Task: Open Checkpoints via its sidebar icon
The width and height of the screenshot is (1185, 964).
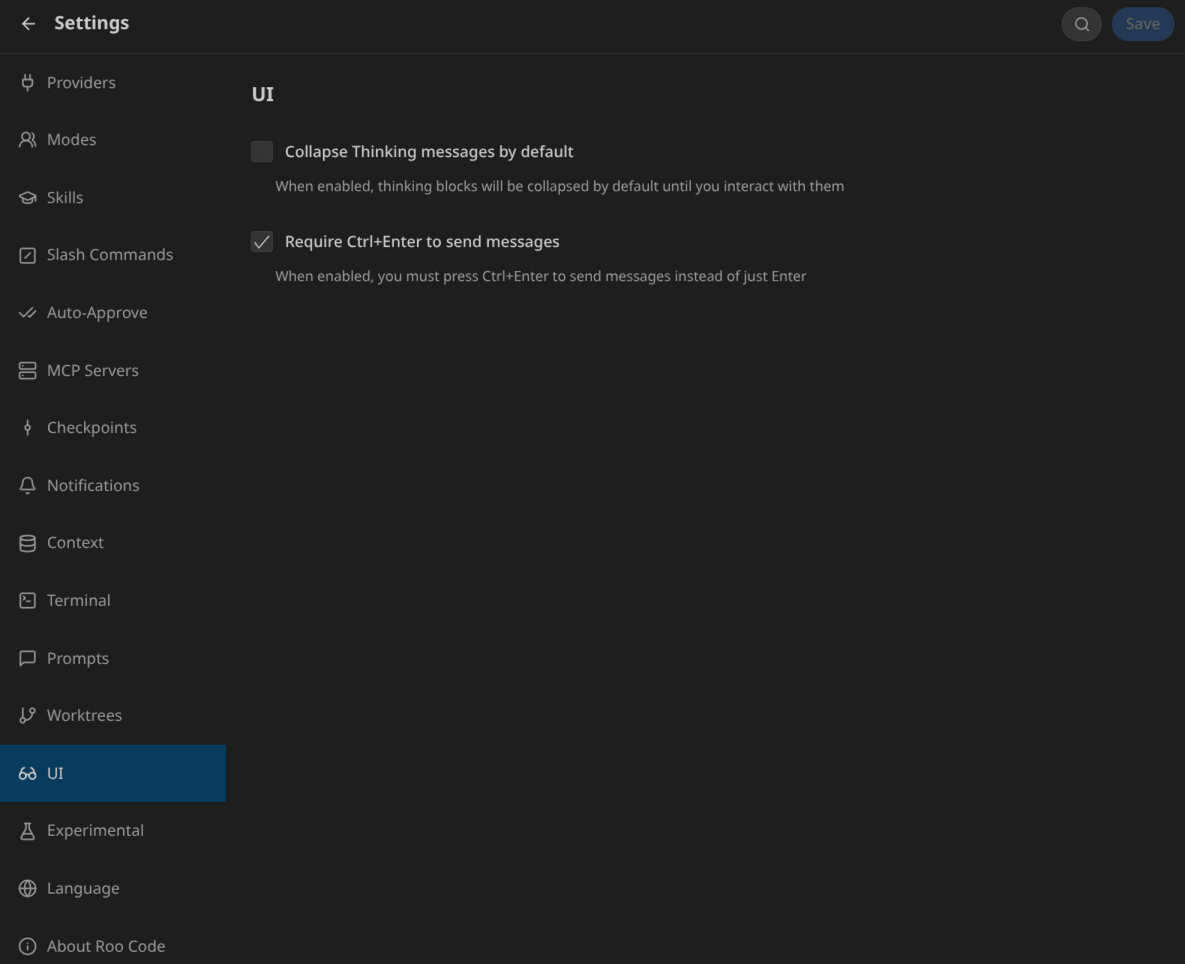Action: pos(27,427)
